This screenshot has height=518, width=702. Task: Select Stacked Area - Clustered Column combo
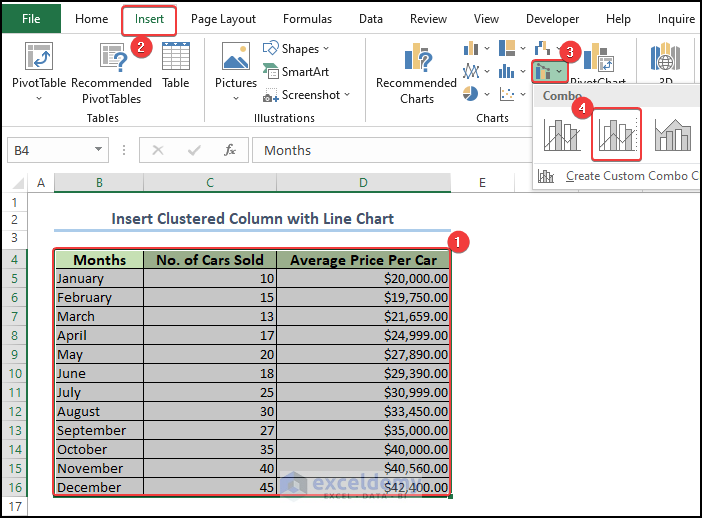(672, 134)
